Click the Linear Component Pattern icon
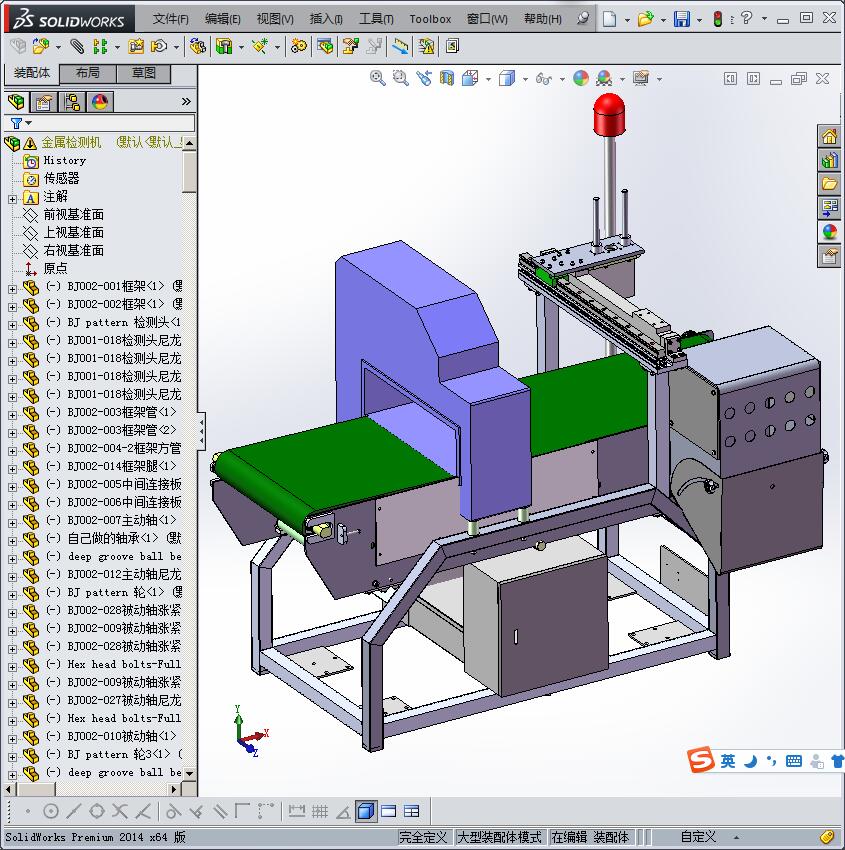845x850 pixels. point(100,47)
